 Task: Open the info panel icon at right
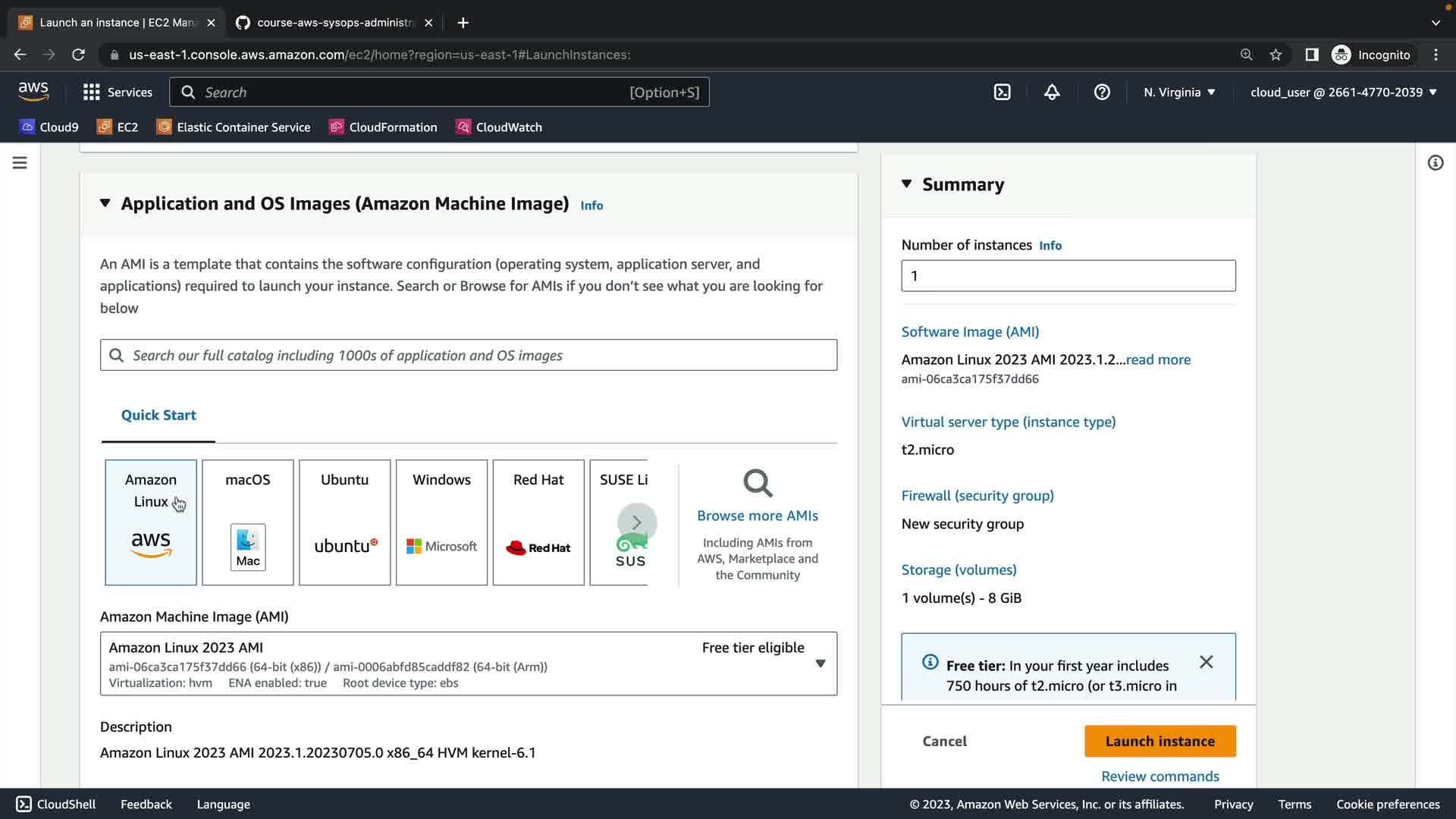coord(1435,163)
